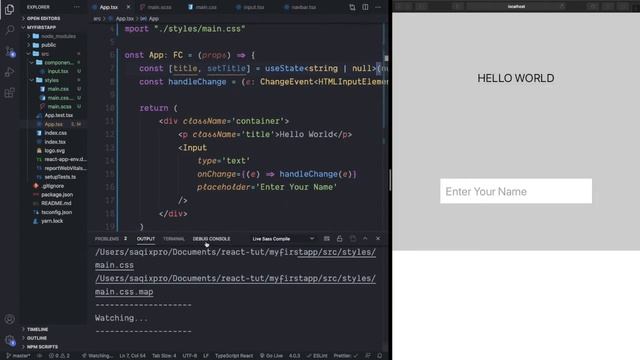Screen dimensions: 640x360
Task: Open Explorer more actions ellipsis
Action: [x=76, y=7]
